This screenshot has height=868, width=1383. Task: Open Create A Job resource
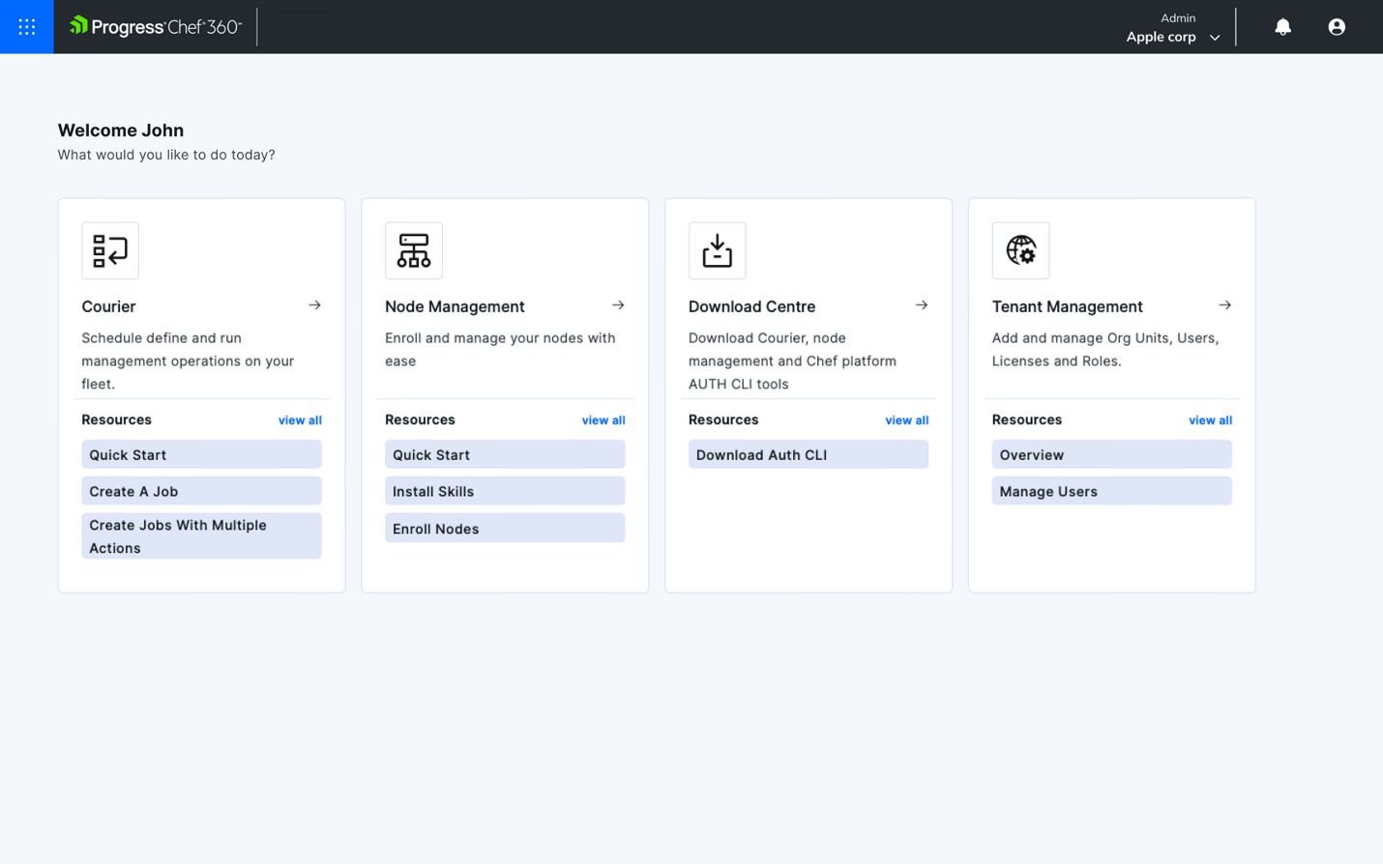click(201, 491)
